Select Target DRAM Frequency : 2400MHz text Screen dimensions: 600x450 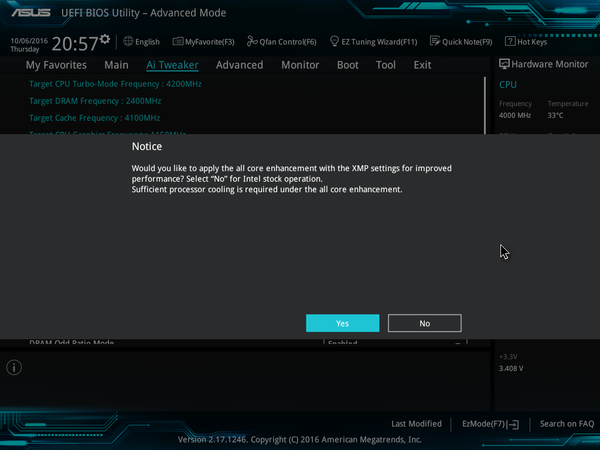click(x=95, y=101)
